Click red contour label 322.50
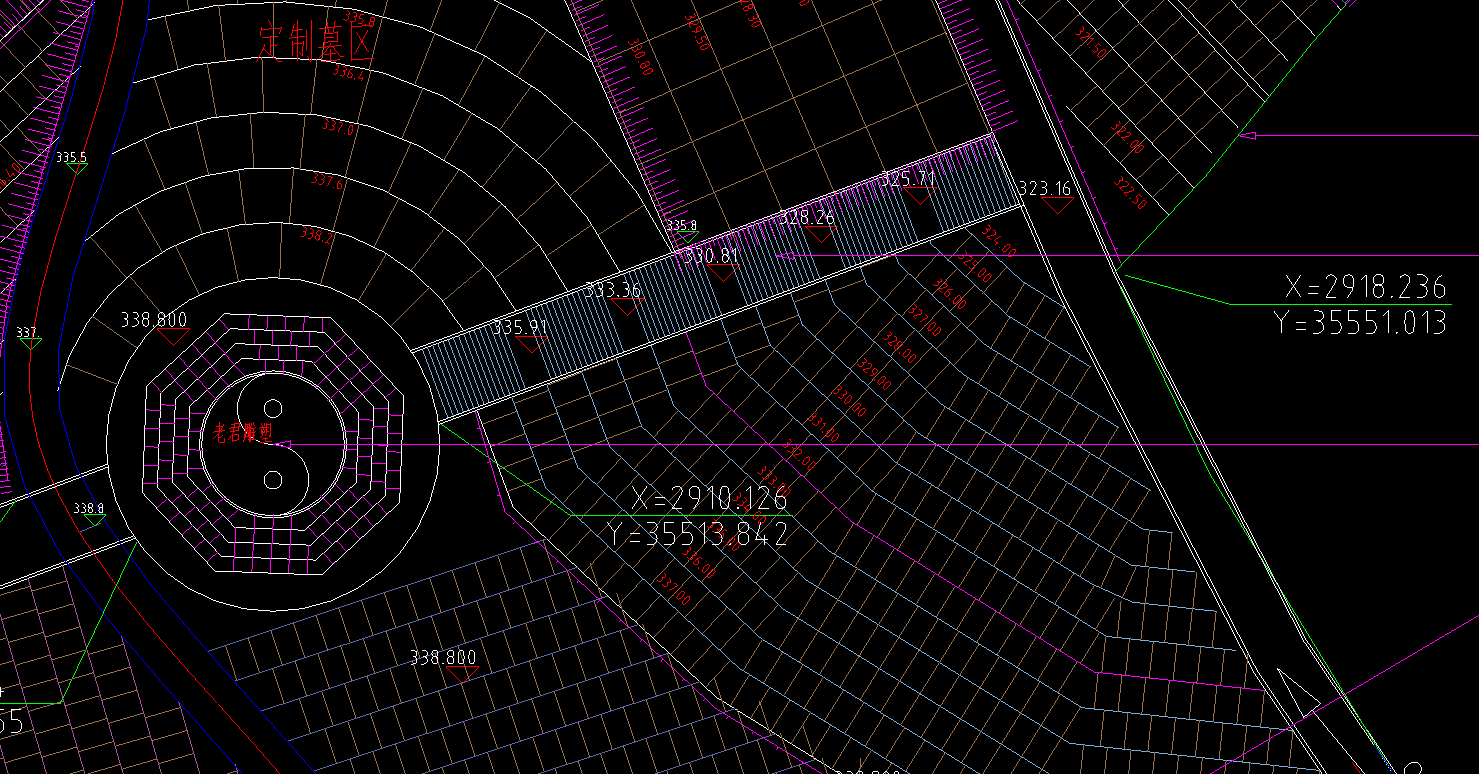This screenshot has height=774, width=1479. point(1130,195)
